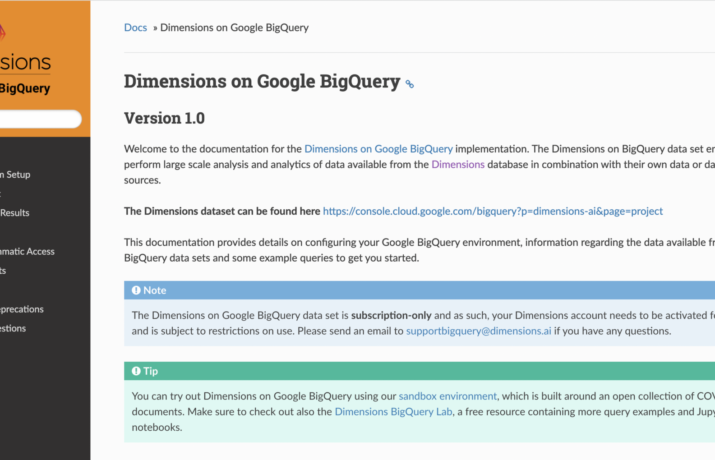Open the Docs breadcrumb link
This screenshot has height=460, width=715.
point(135,27)
